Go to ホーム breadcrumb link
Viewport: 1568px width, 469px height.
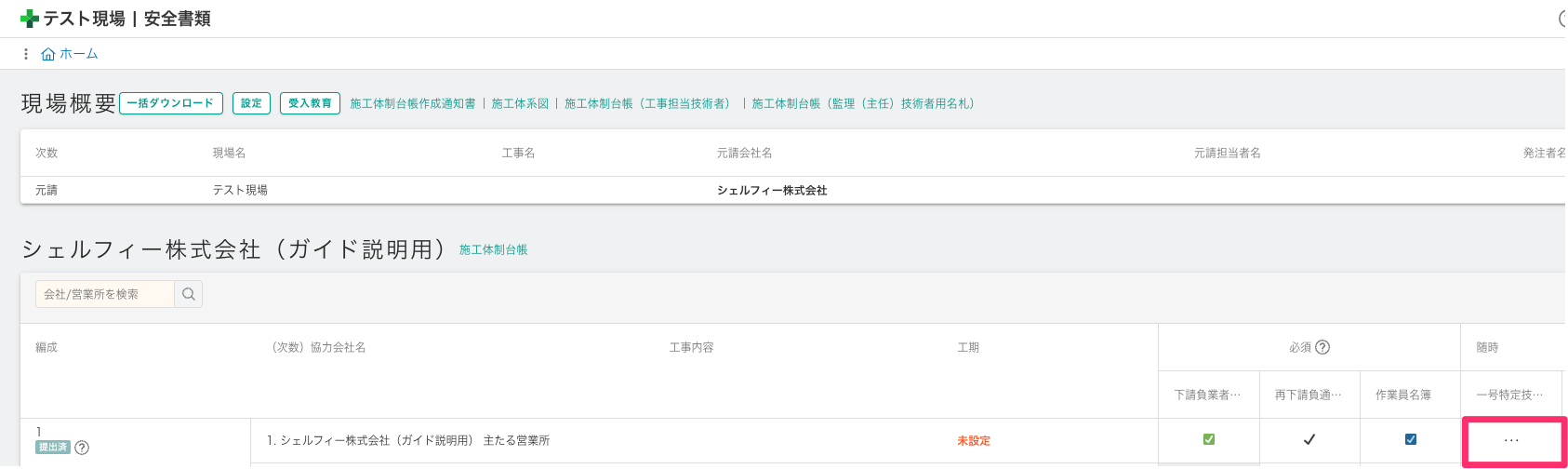79,54
